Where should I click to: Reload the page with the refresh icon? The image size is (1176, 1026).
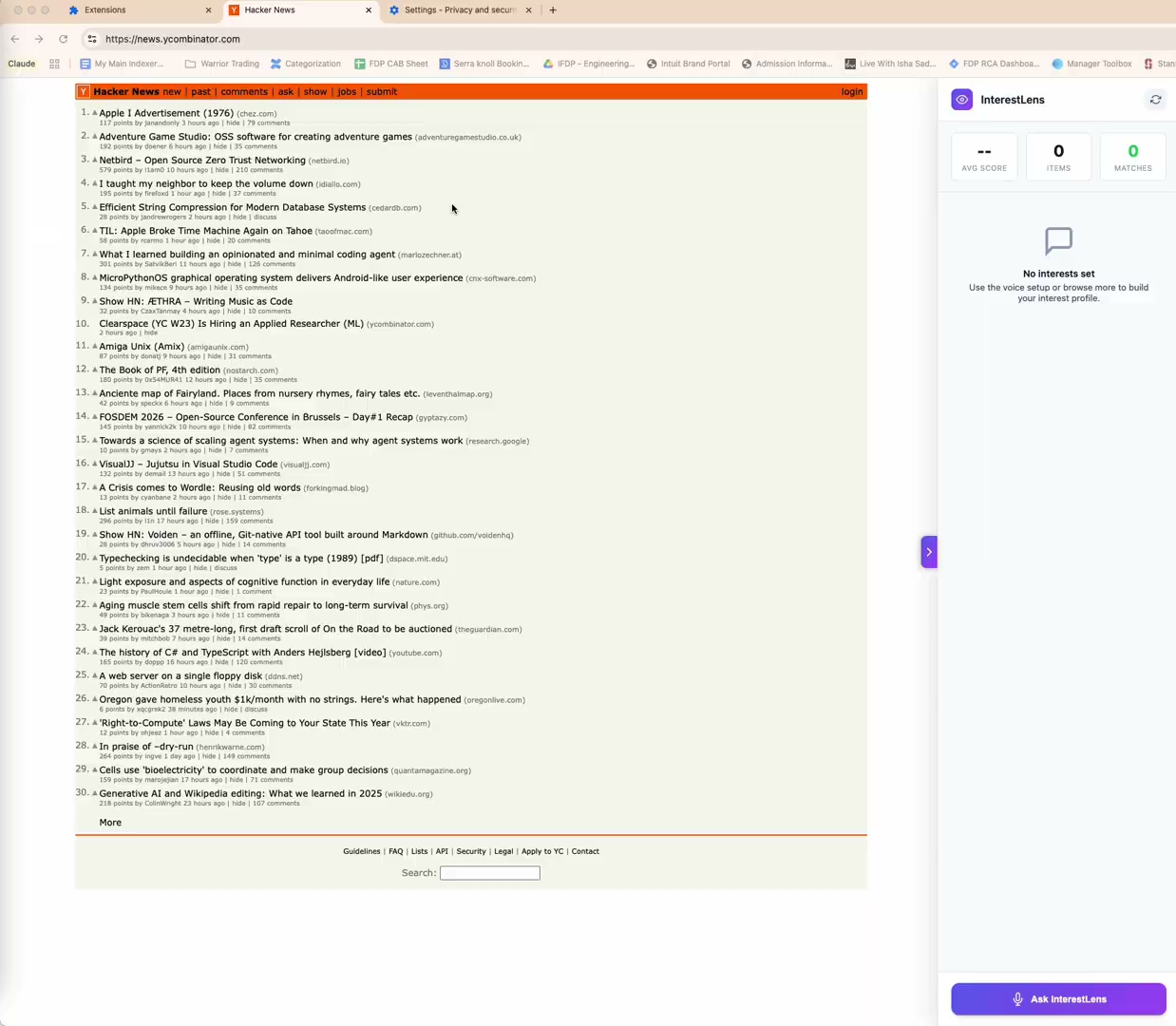tap(64, 39)
